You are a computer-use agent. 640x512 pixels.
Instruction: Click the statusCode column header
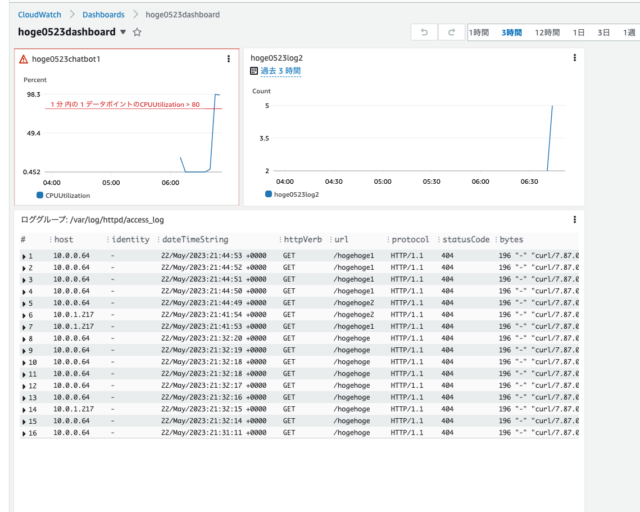466,240
